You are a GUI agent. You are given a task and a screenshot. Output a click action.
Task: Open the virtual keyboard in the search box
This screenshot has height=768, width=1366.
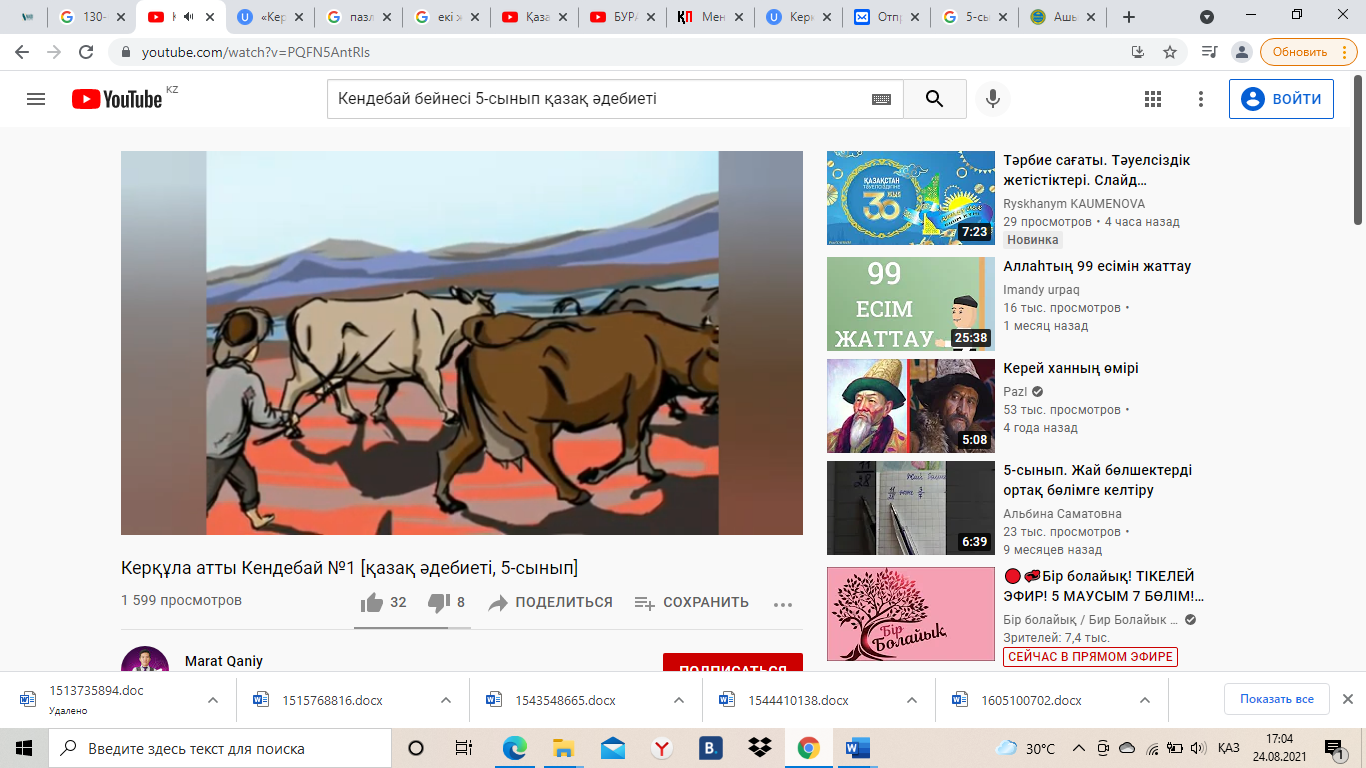[881, 99]
